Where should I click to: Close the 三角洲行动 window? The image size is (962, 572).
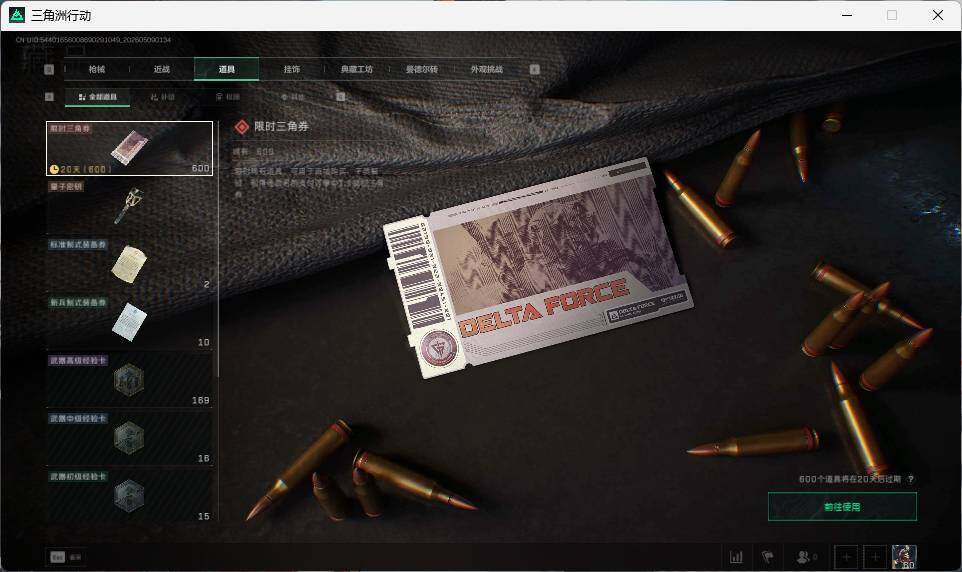[938, 15]
